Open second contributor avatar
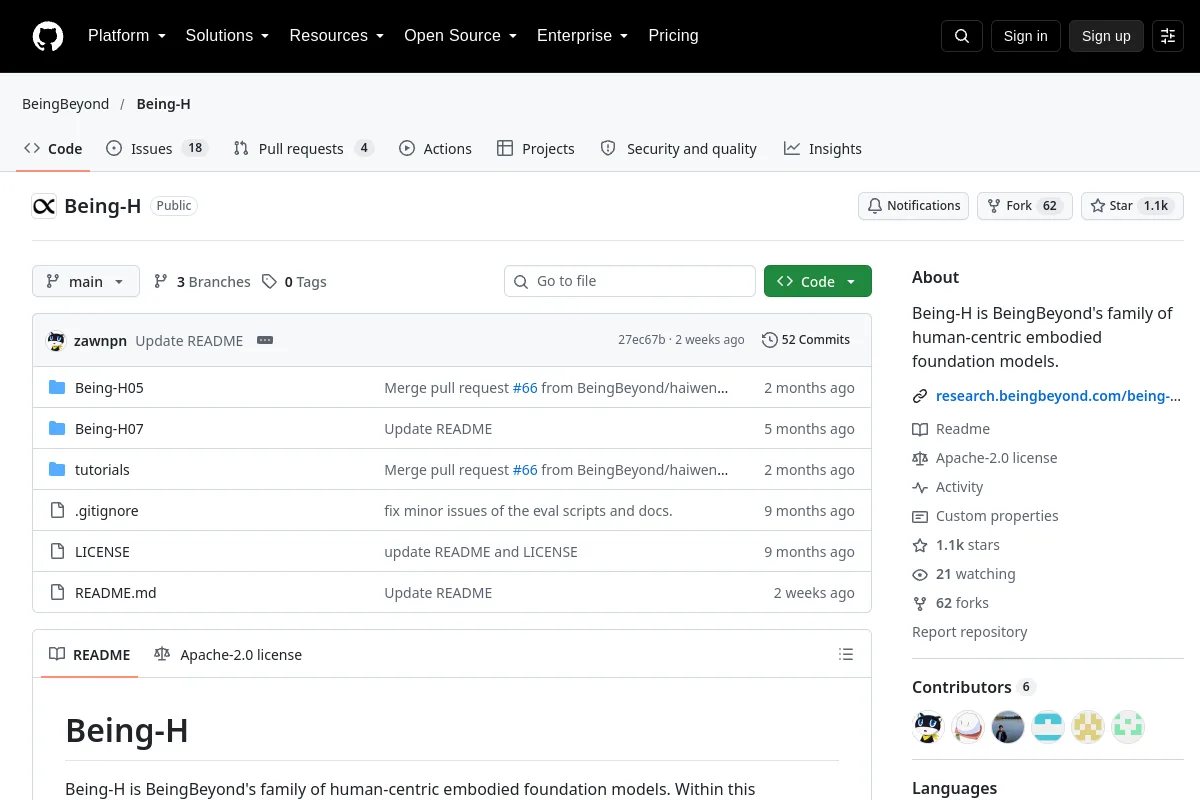1200x800 pixels. 968,727
